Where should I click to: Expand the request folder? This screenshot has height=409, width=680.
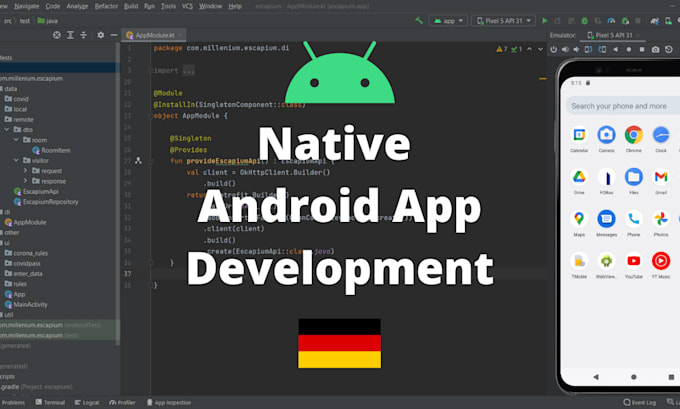point(25,170)
